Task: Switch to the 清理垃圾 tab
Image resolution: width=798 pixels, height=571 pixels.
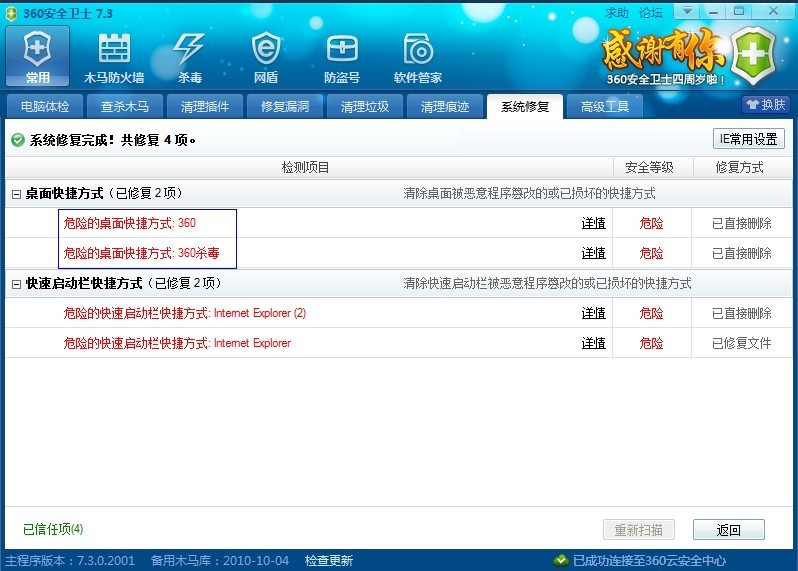Action: click(365, 106)
